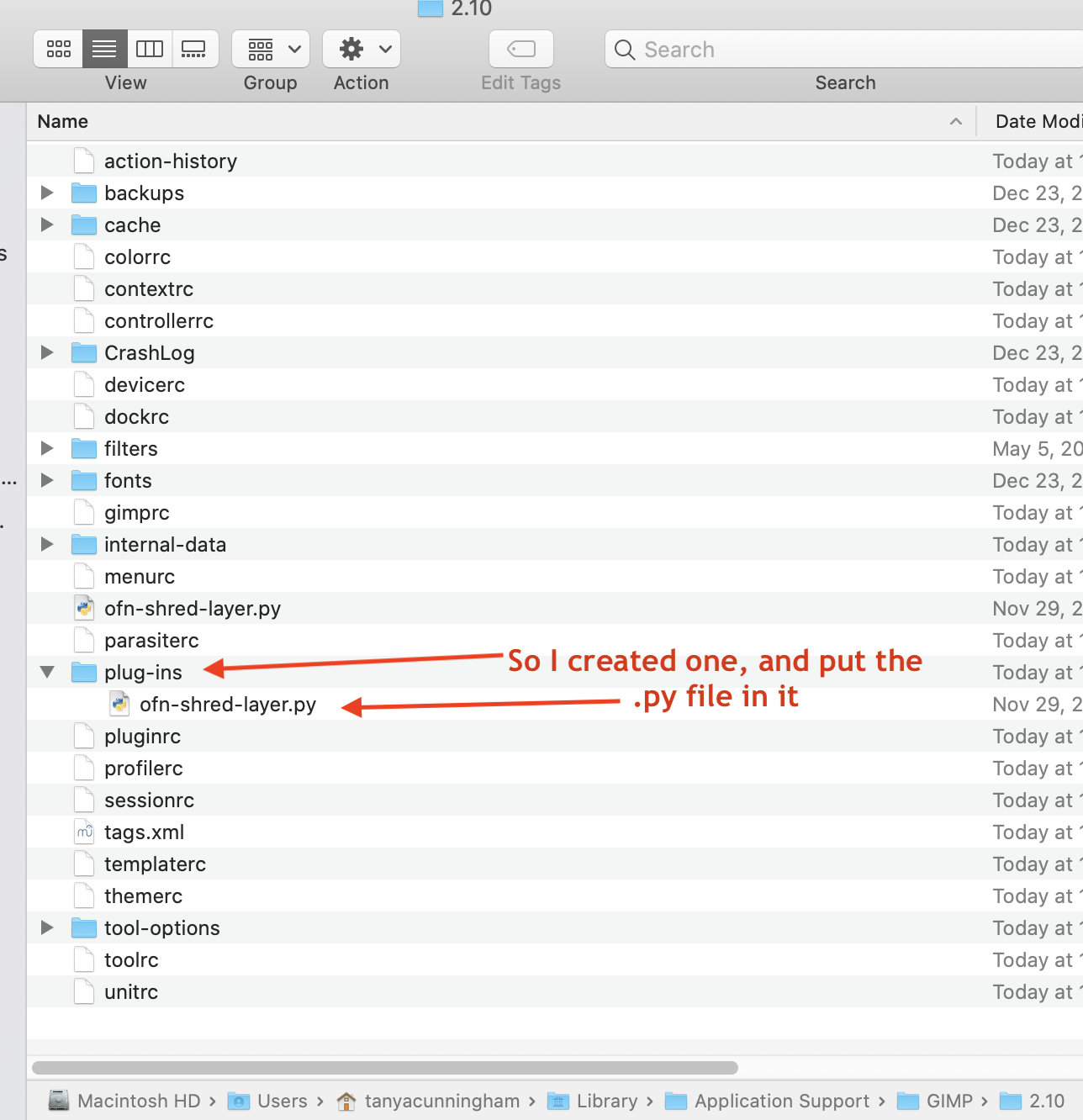Viewport: 1083px width, 1120px height.
Task: Select the tags.xml file icon
Action: (x=84, y=832)
